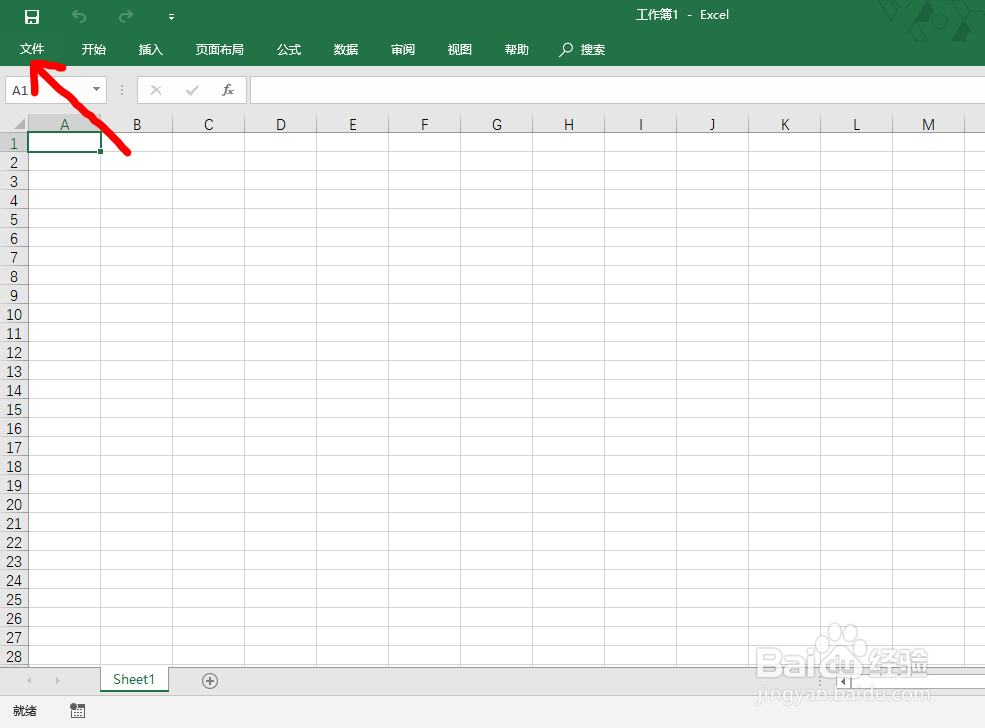985x728 pixels.
Task: Click the formula bar options button beside Name Box
Action: click(x=121, y=89)
